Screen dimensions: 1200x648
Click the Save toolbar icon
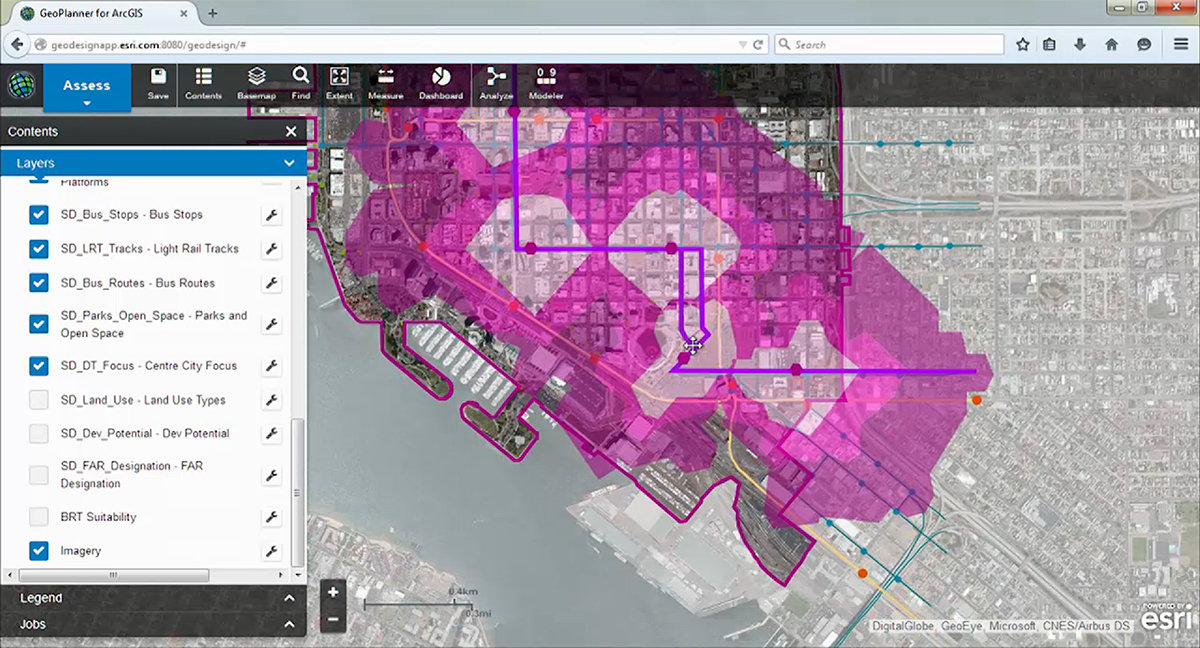158,84
